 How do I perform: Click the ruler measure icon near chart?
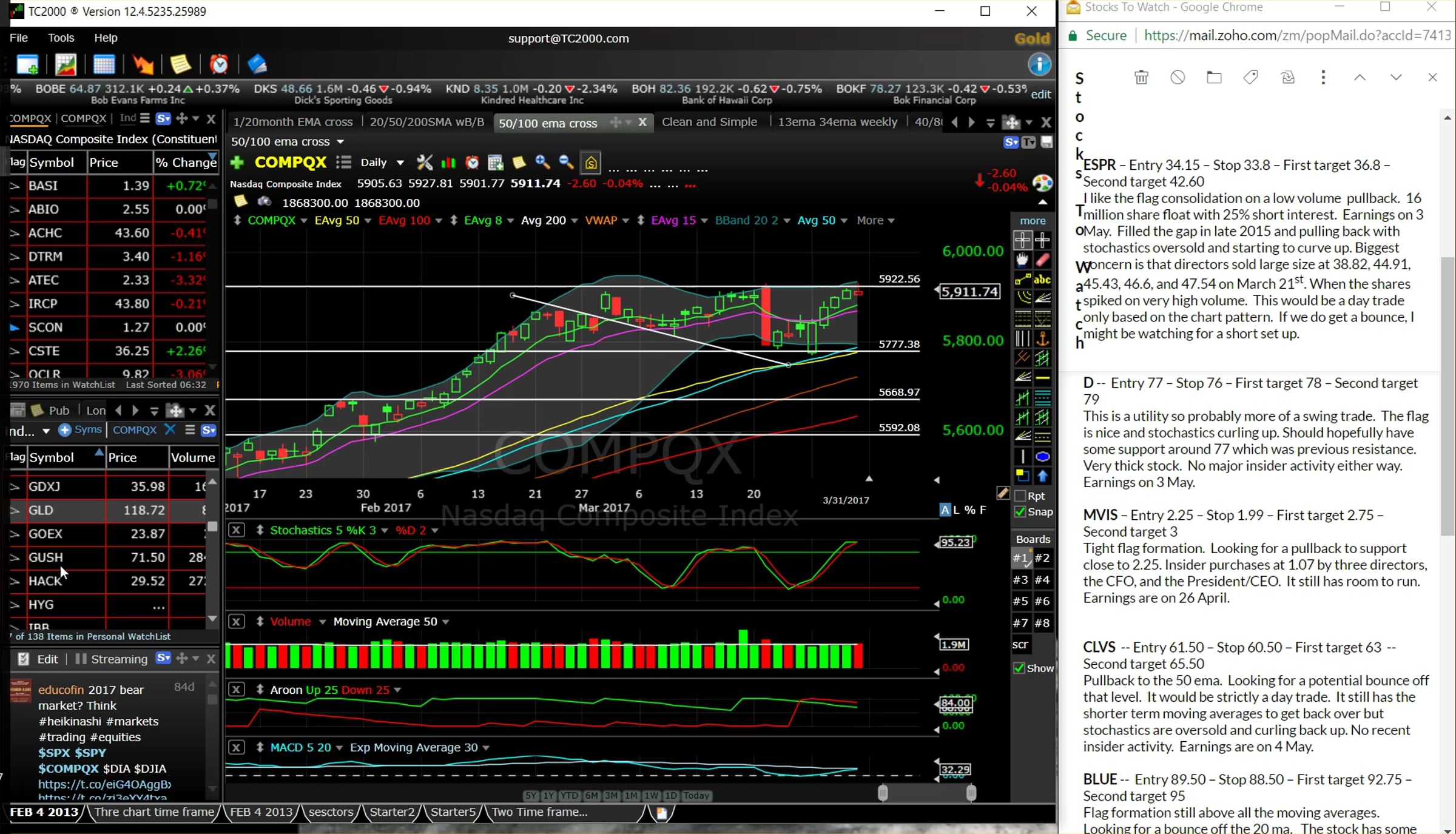(1003, 493)
